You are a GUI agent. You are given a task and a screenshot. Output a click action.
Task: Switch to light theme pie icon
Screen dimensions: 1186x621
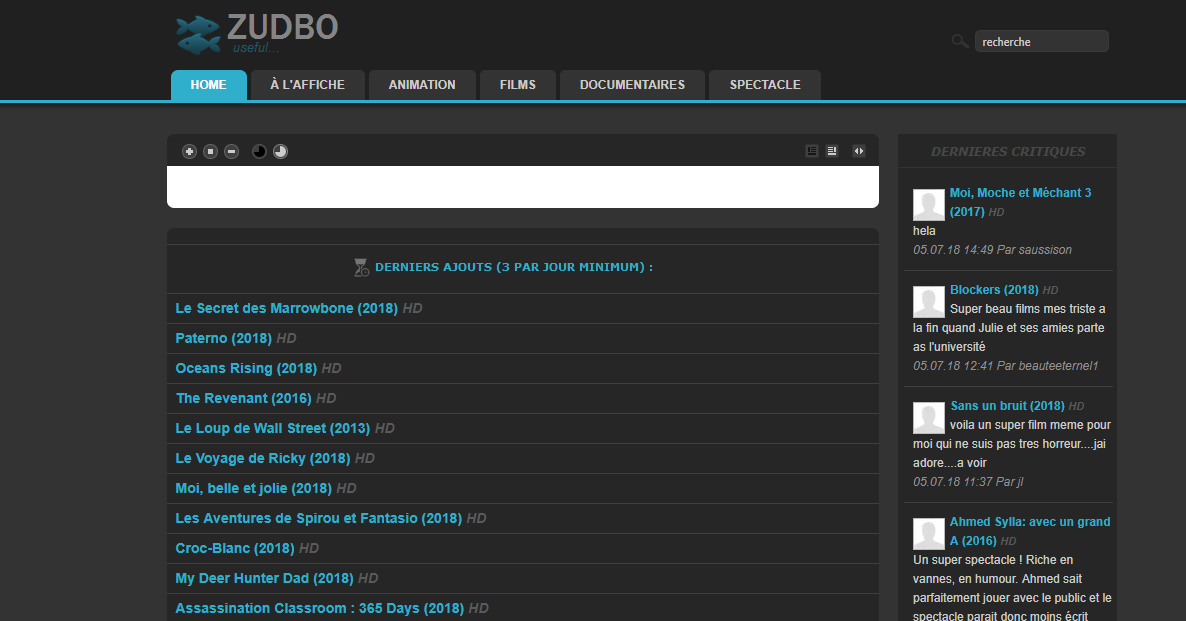click(x=281, y=151)
